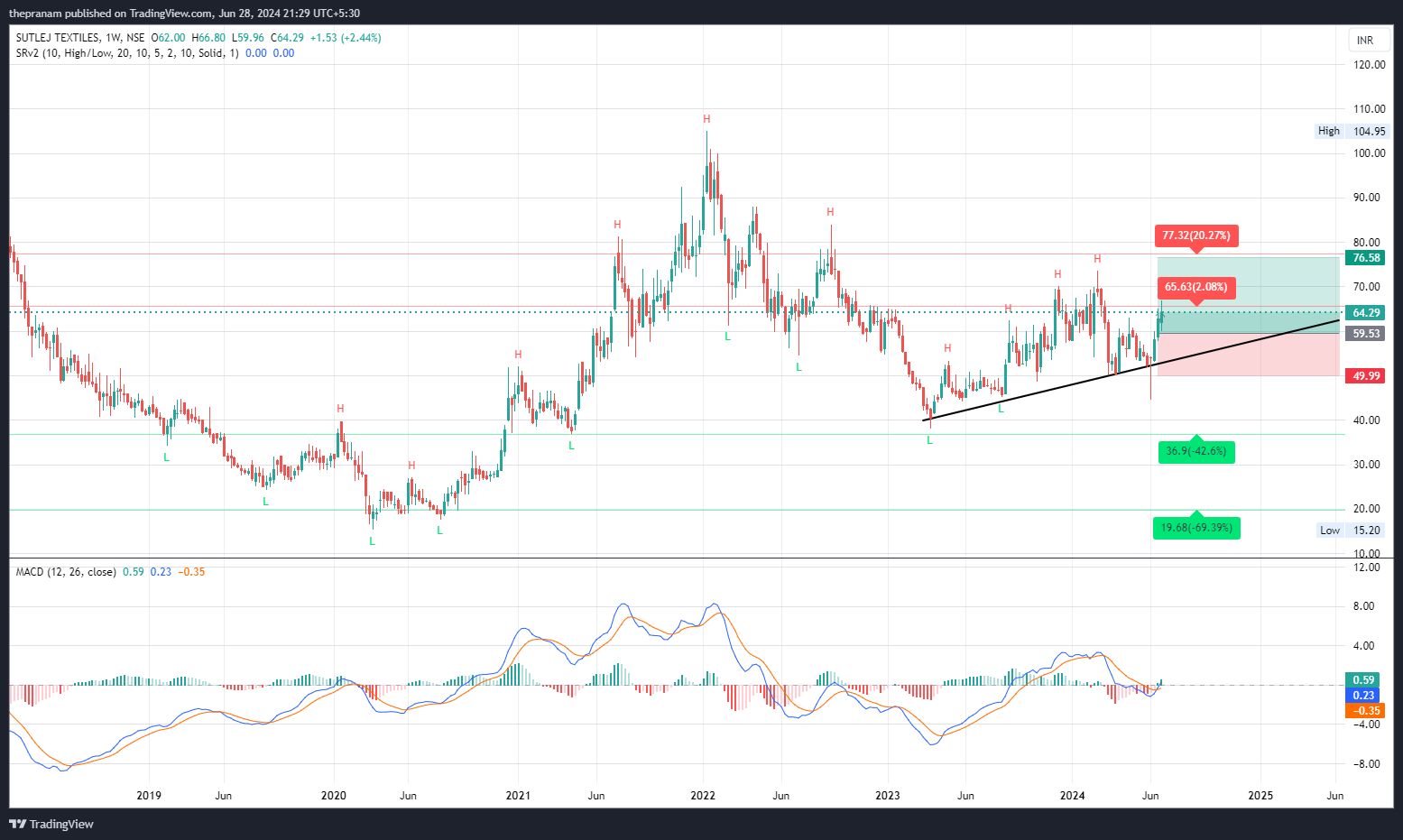
Task: Click the 2021 label on time axis
Action: click(x=518, y=796)
